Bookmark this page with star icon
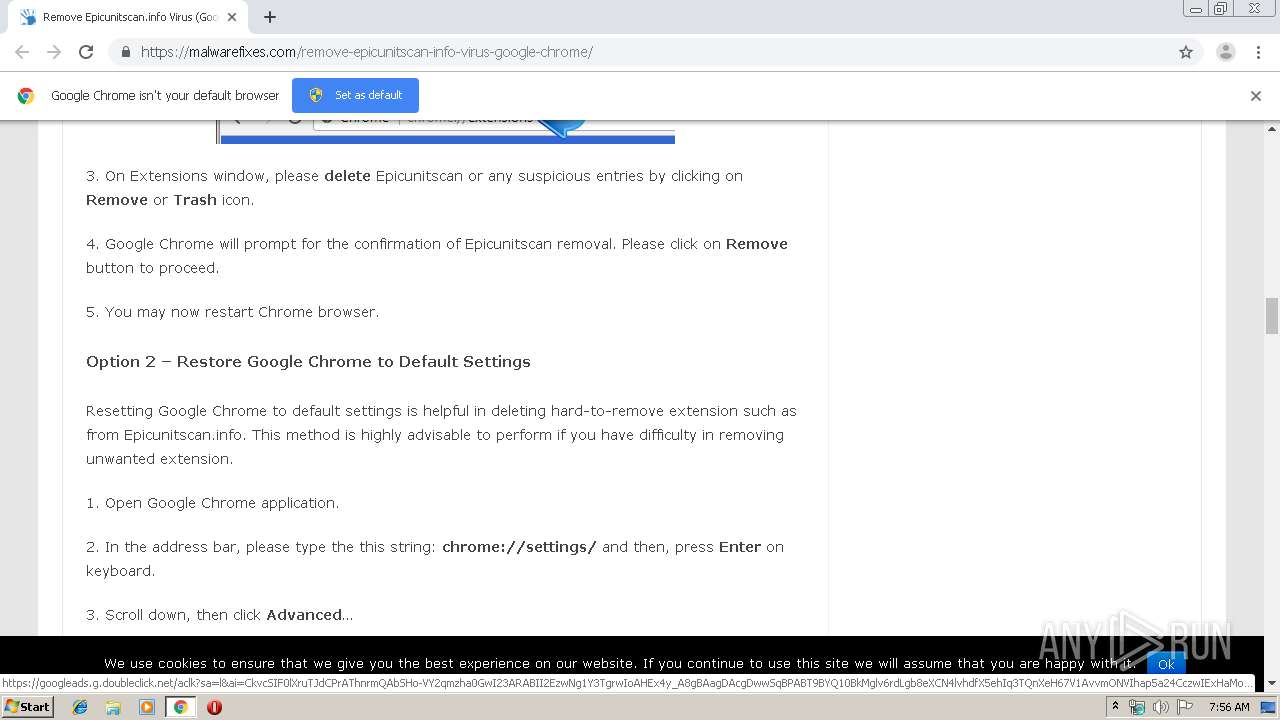This screenshot has height=720, width=1280. coord(1186,52)
